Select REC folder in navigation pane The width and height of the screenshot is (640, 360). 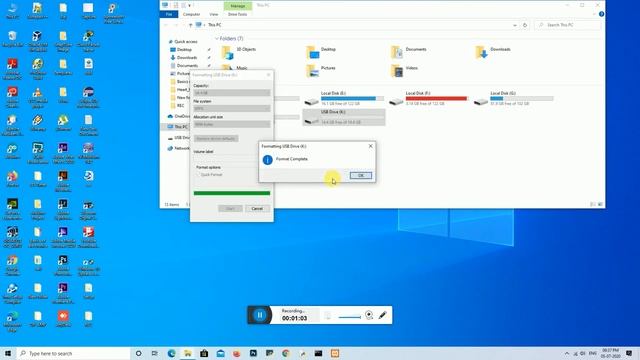(180, 106)
